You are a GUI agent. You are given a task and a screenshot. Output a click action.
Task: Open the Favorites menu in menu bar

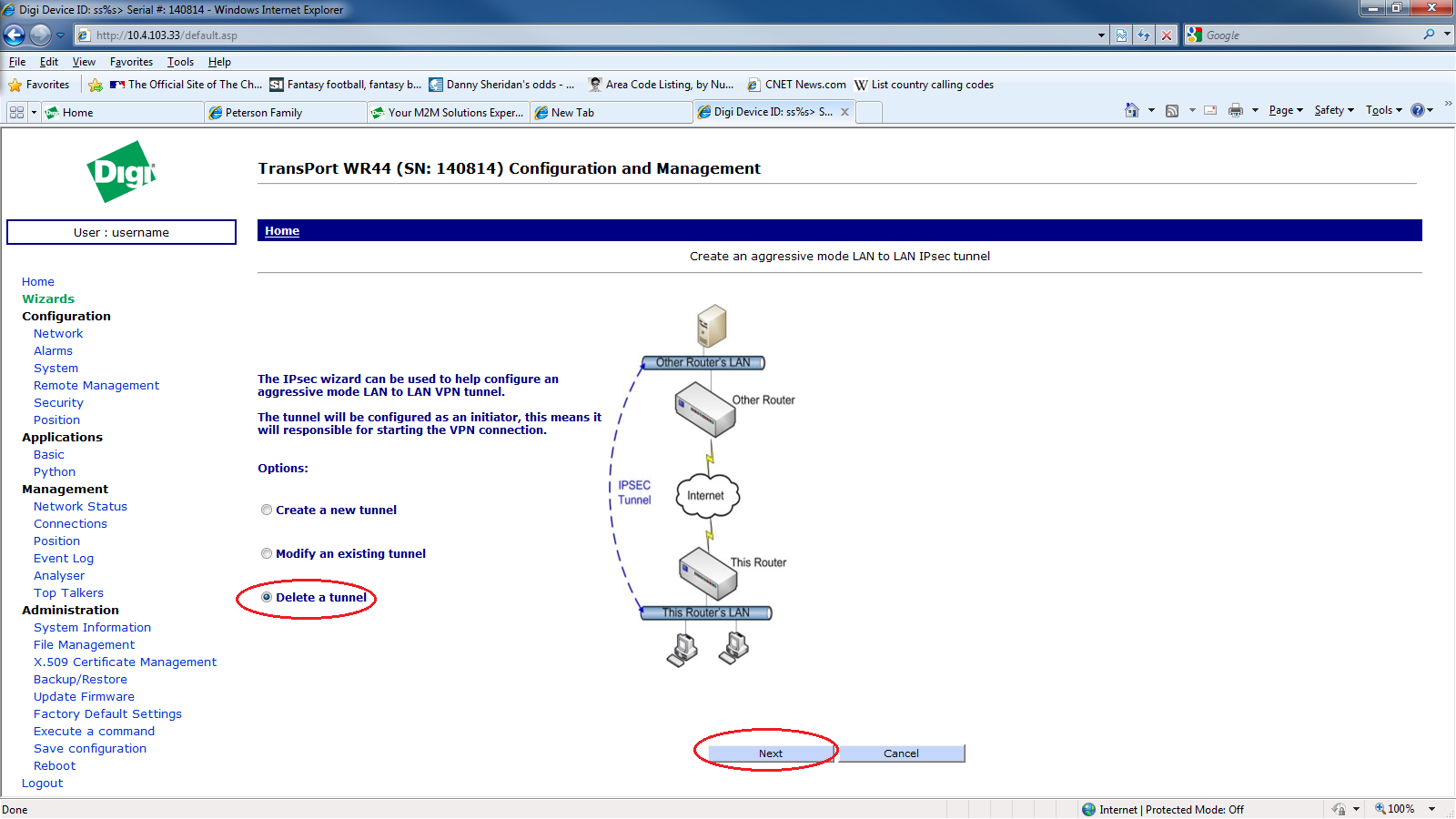pyautogui.click(x=131, y=62)
